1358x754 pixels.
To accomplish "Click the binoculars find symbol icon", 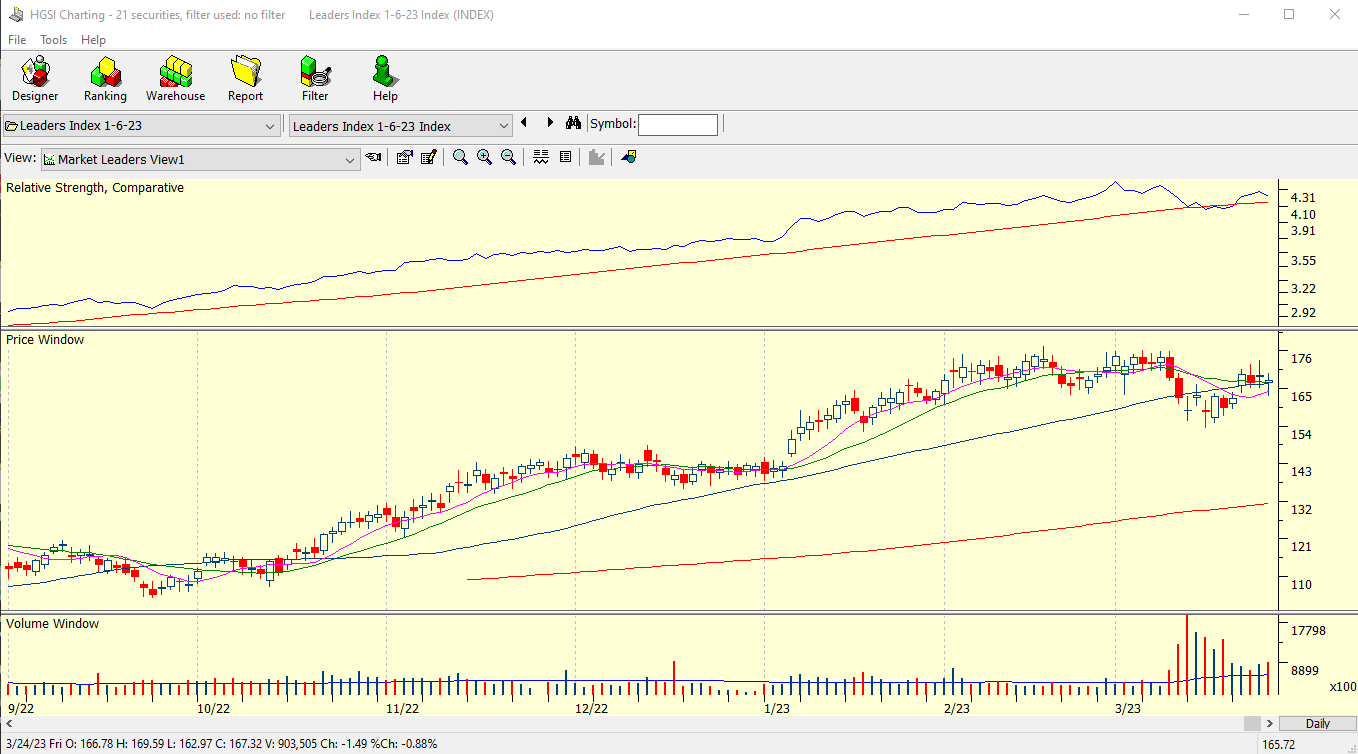I will (573, 123).
